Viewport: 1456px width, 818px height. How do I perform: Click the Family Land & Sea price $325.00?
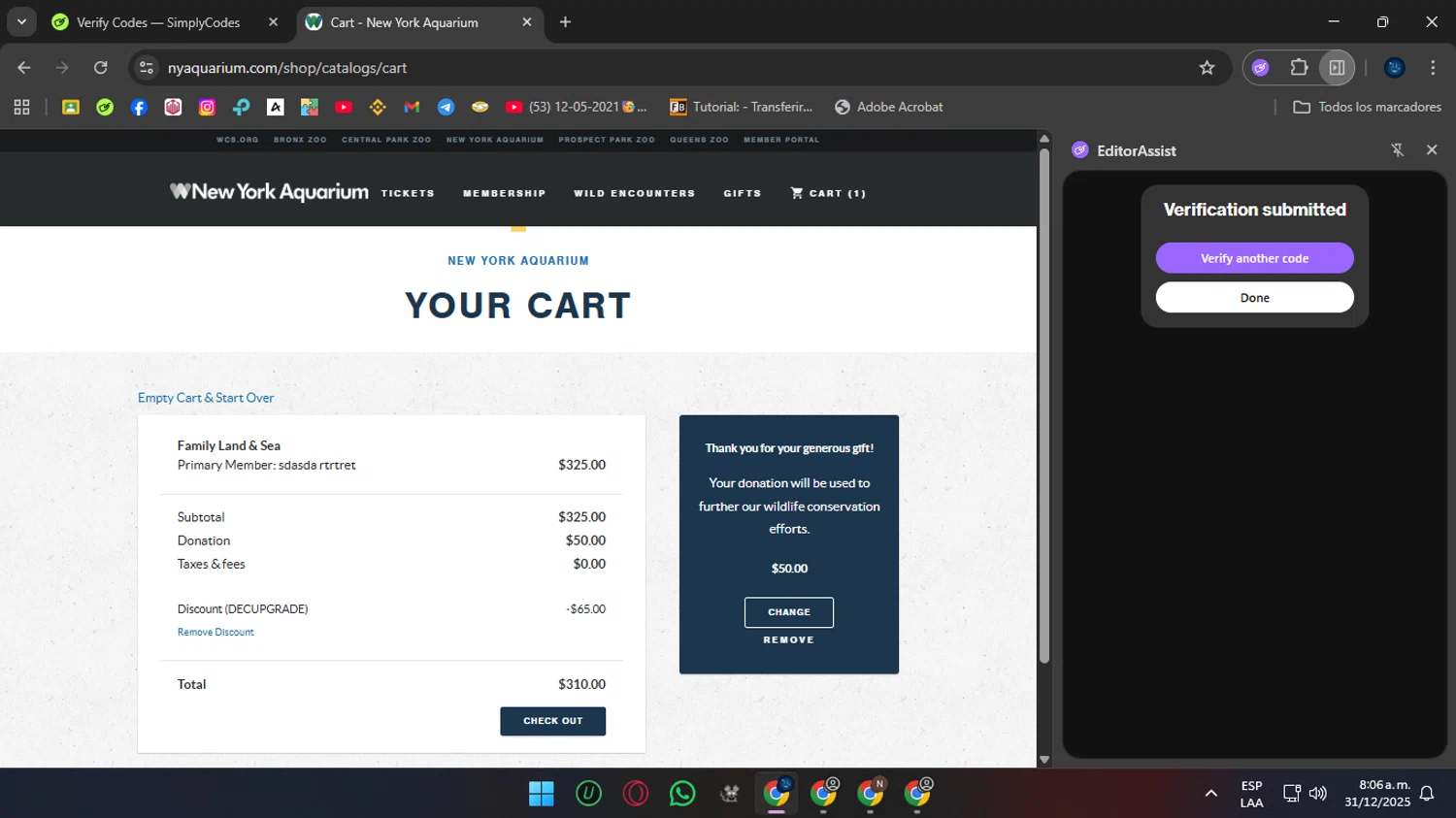581,465
